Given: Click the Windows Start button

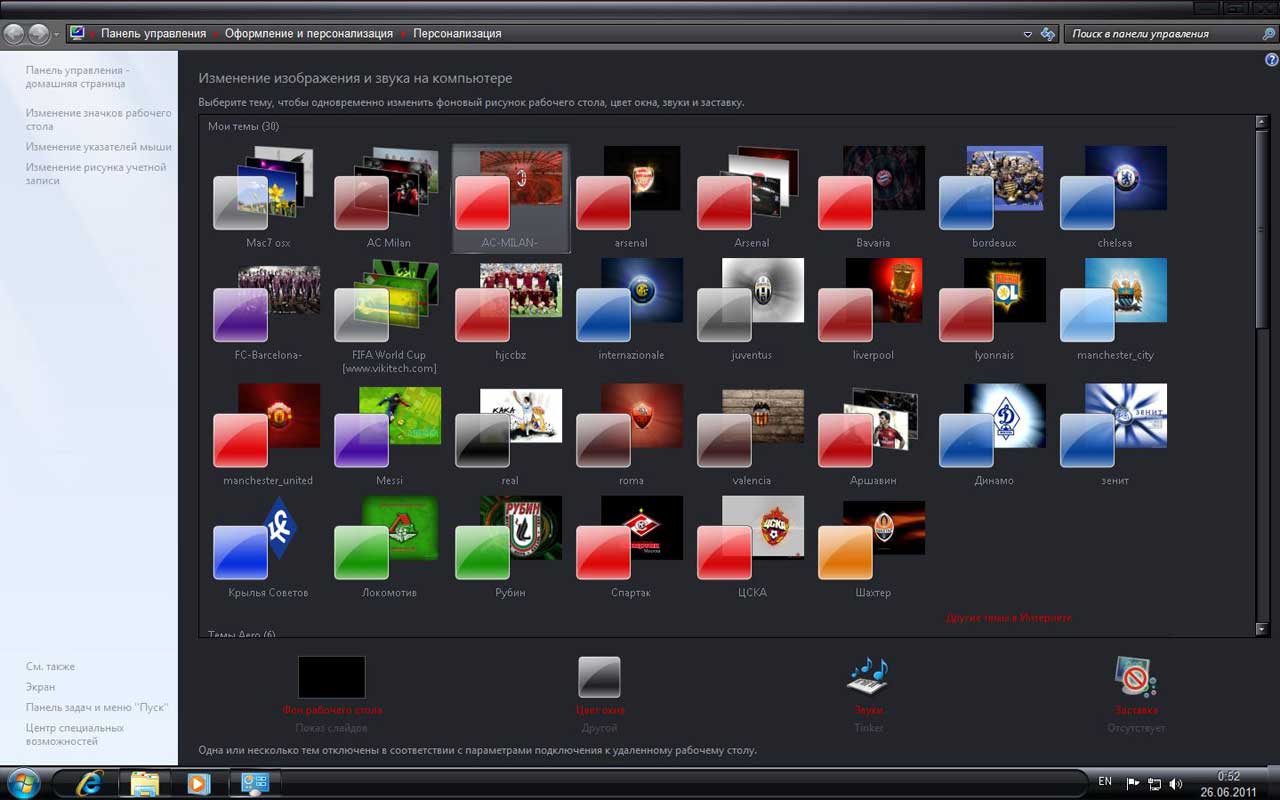Looking at the screenshot, I should point(22,782).
